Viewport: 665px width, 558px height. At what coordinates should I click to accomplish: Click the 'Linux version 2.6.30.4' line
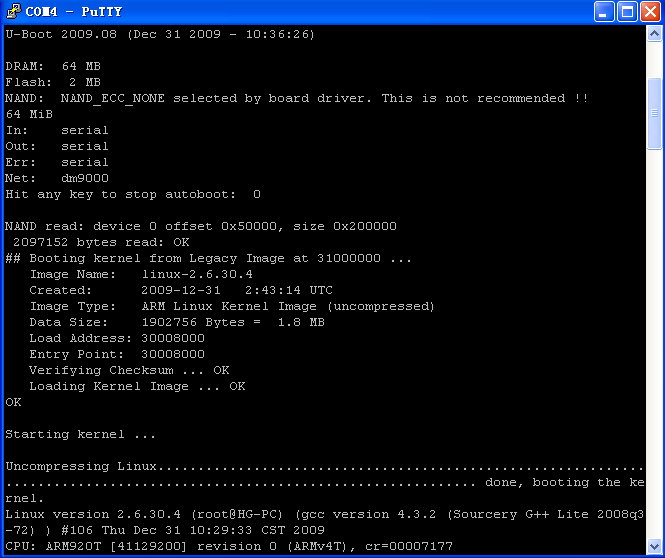(325, 514)
